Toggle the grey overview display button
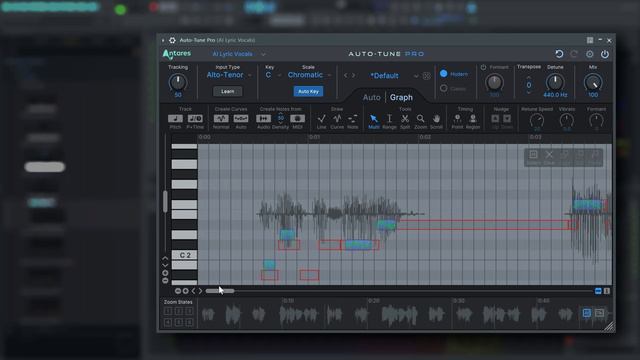Image resolution: width=640 pixels, height=360 pixels. coord(599,313)
